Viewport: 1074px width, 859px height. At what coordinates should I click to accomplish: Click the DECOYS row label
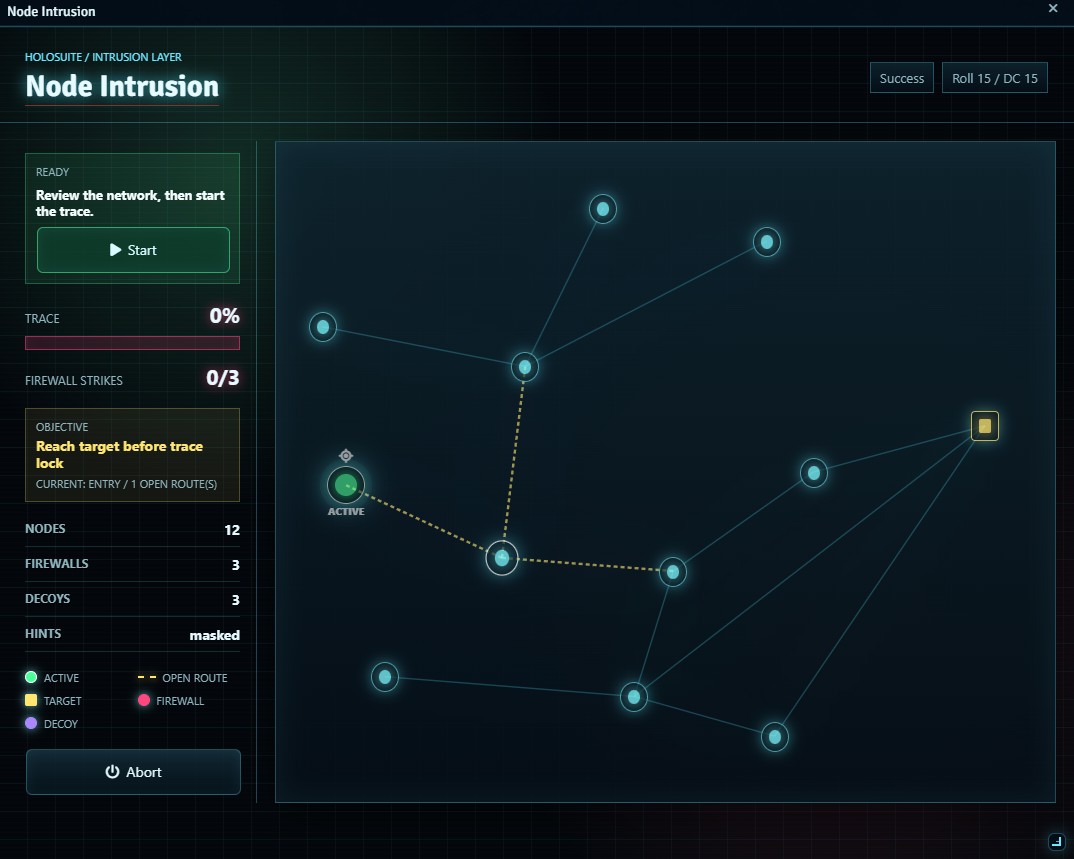coord(47,599)
